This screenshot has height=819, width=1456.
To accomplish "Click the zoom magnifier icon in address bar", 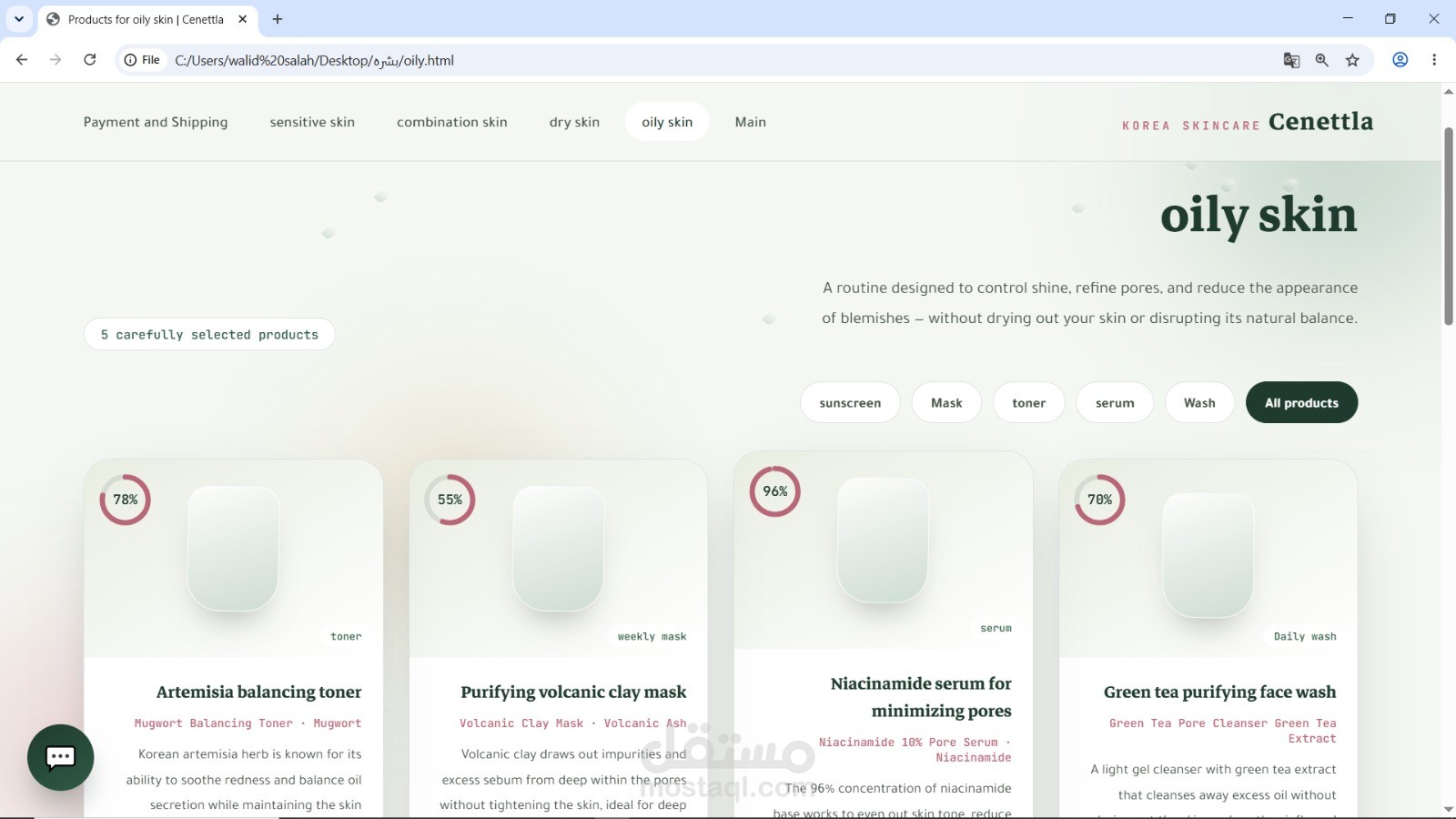I will 1321,60.
